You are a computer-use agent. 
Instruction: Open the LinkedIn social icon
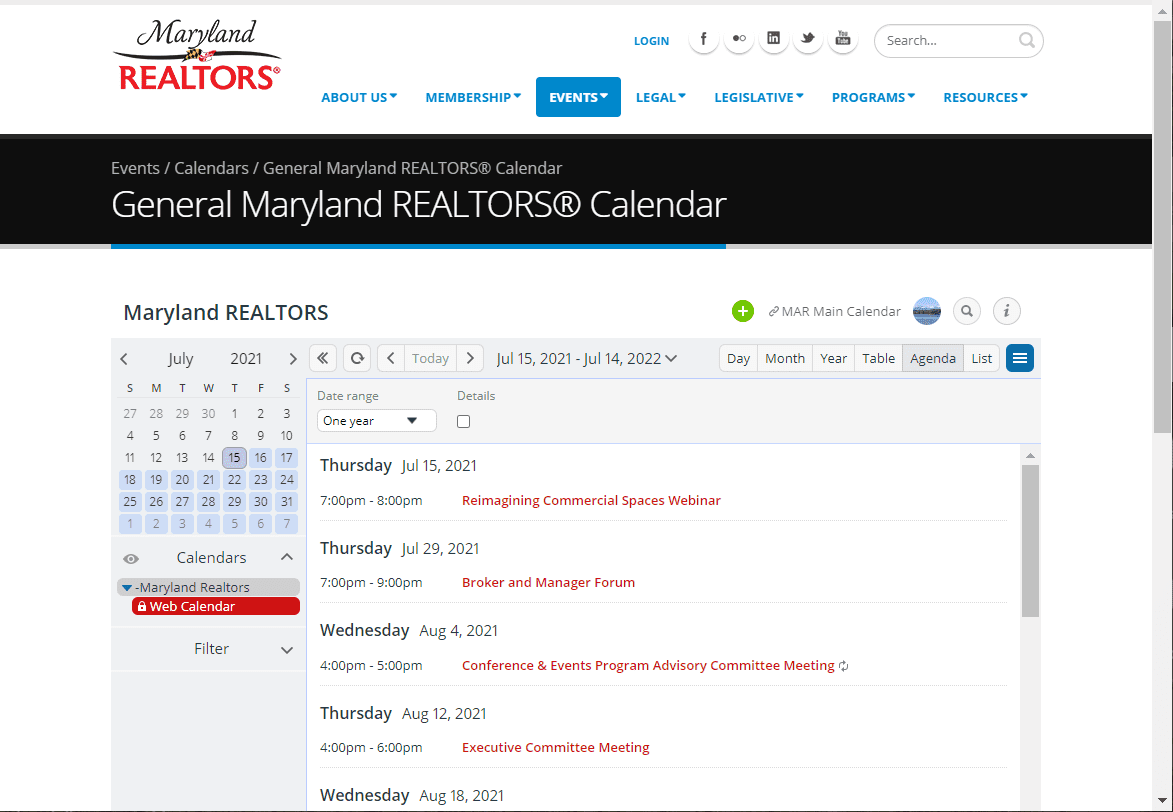point(773,40)
